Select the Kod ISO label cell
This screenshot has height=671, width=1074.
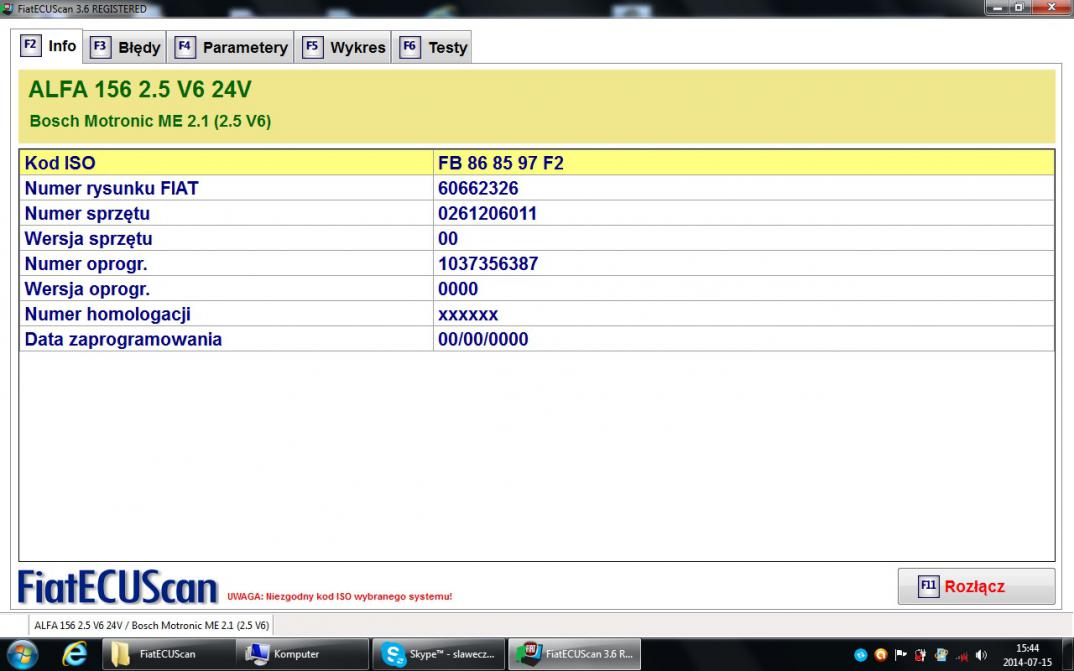[x=226, y=163]
